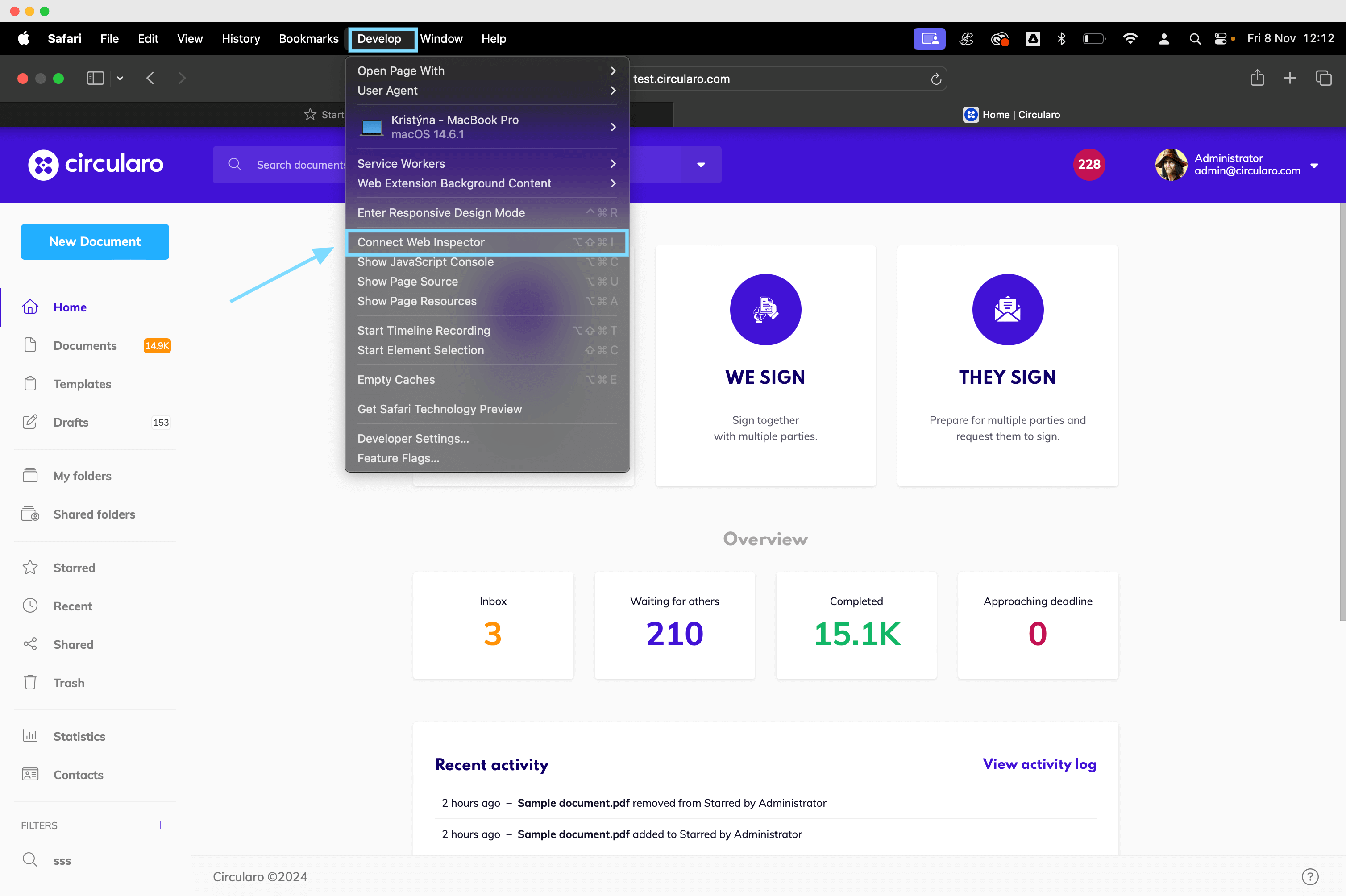Click the Starred icon in sidebar
The image size is (1346, 896).
click(30, 567)
